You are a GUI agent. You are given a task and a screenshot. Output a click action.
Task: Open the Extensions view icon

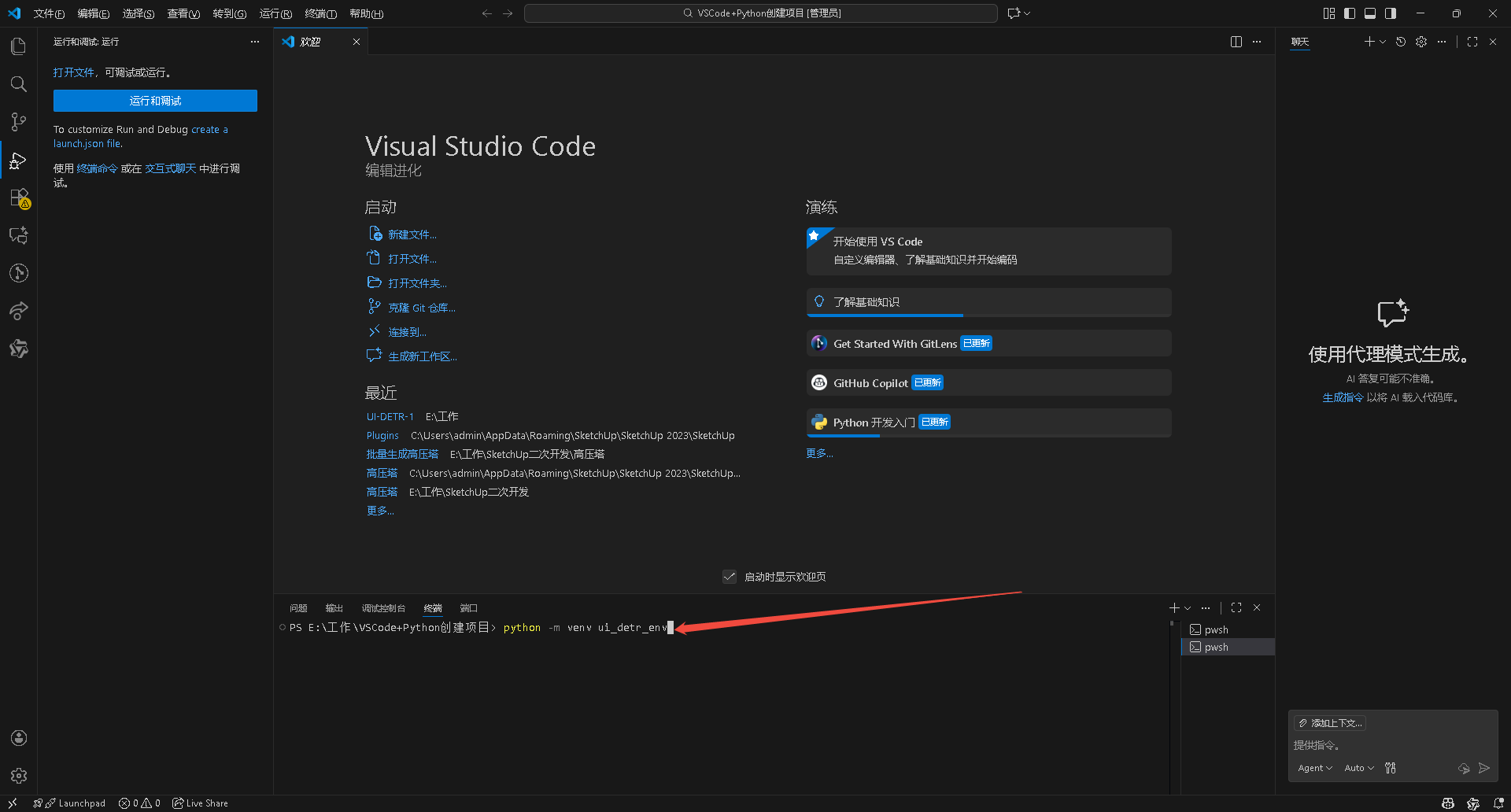pos(19,197)
